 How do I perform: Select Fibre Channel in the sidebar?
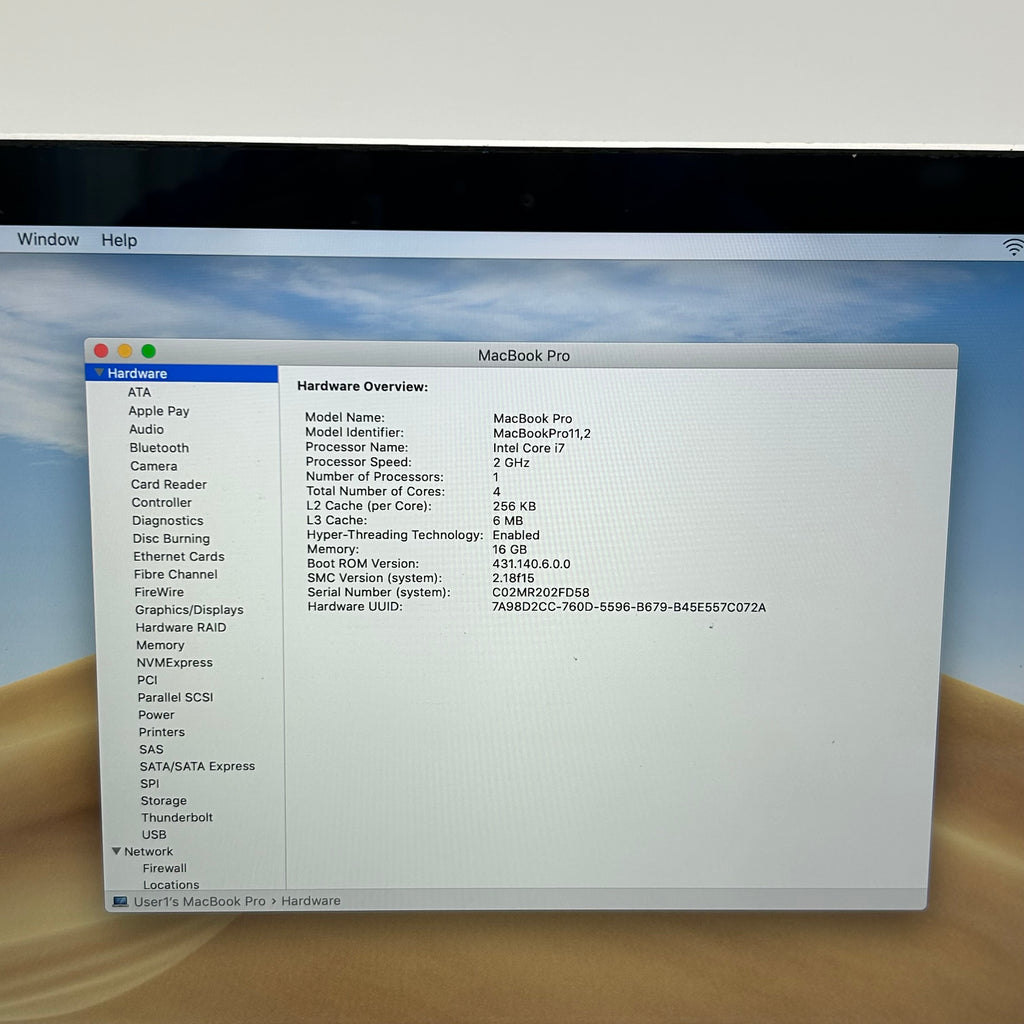(x=176, y=574)
